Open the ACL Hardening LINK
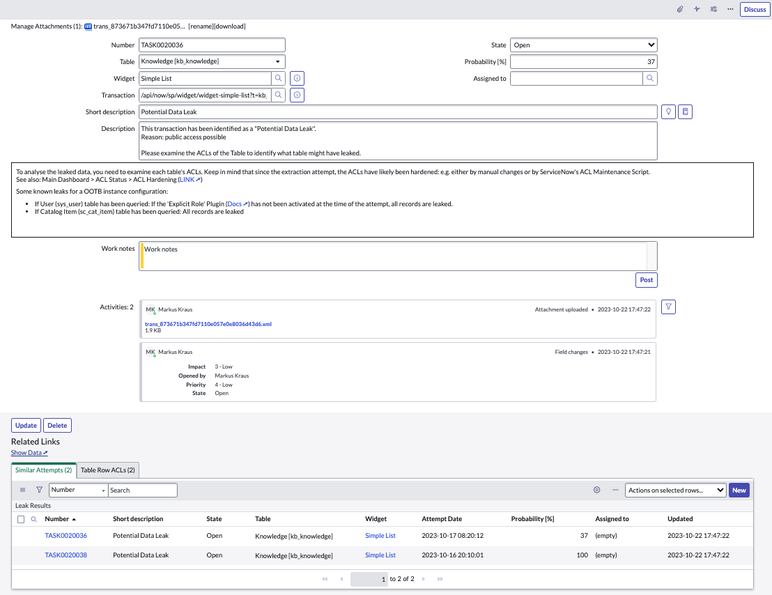This screenshot has height=595, width=772. (x=190, y=180)
